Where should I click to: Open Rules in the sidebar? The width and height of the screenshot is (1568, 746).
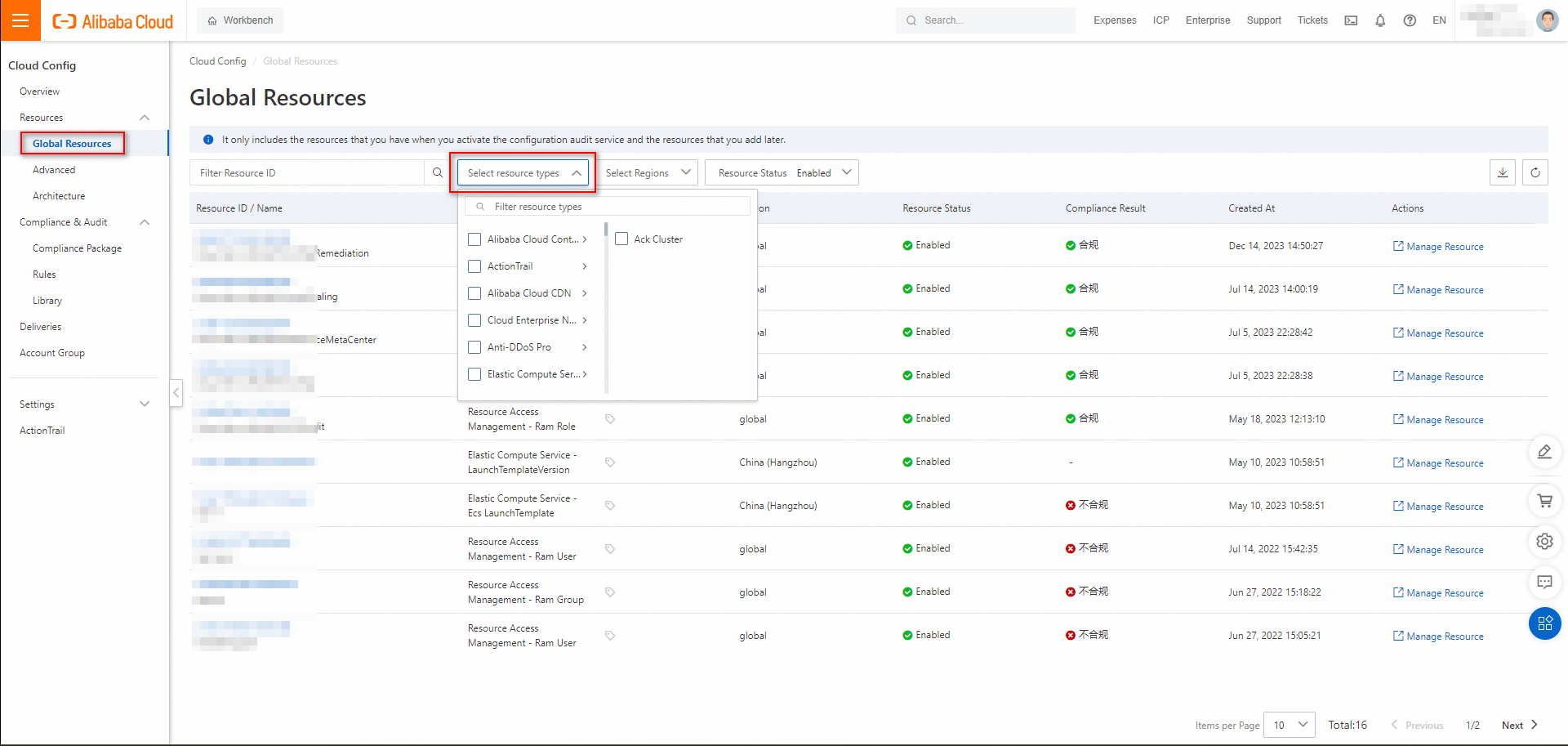tap(44, 275)
